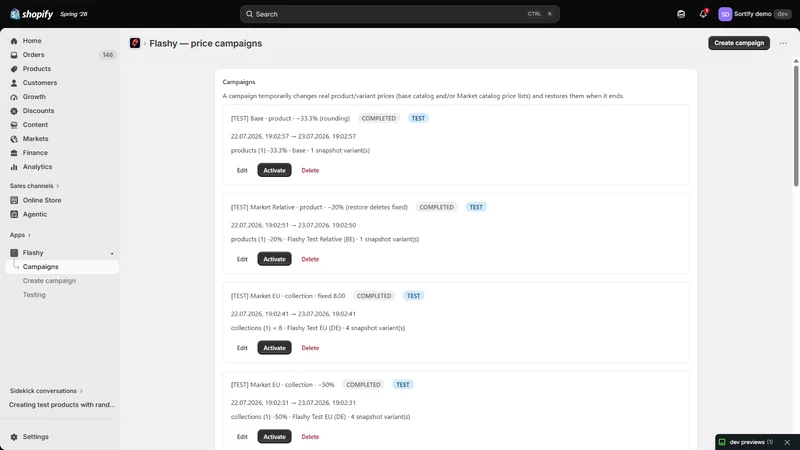The height and width of the screenshot is (450, 800).
Task: Activate the Market EU collection -50% campaign
Action: [274, 436]
